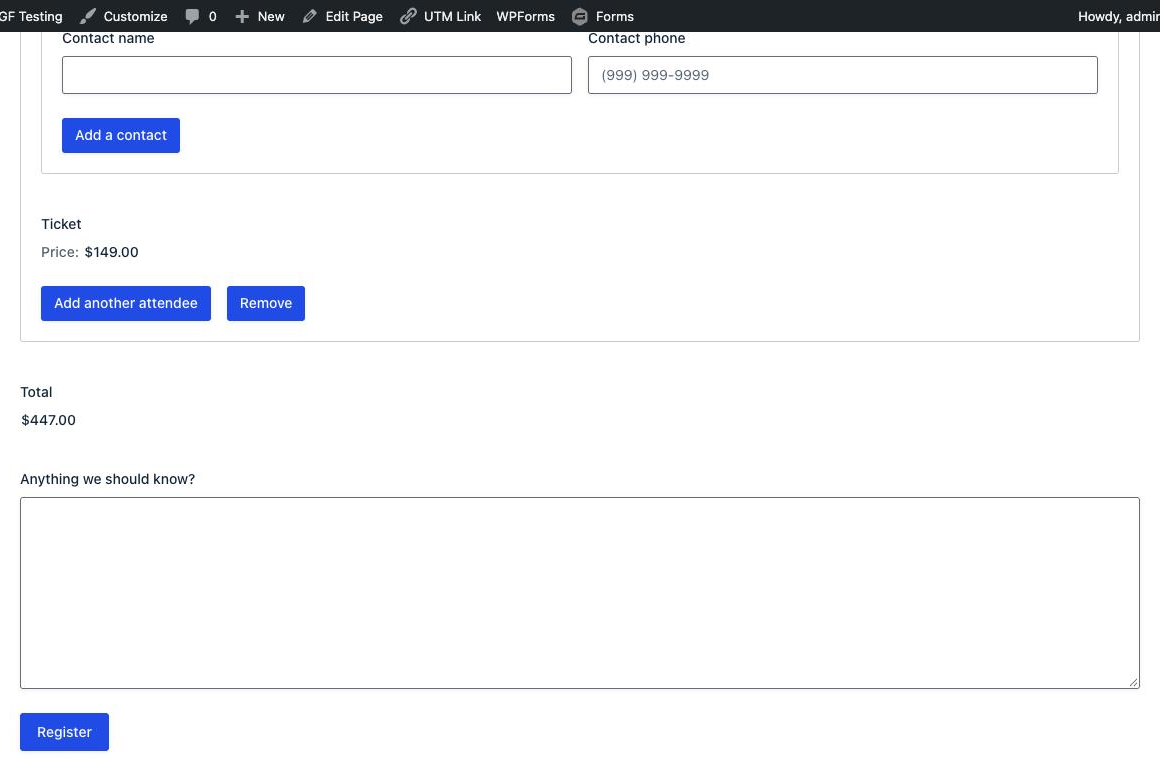Viewport: 1160px width, 770px height.
Task: Click the Add a contact button
Action: coord(121,135)
